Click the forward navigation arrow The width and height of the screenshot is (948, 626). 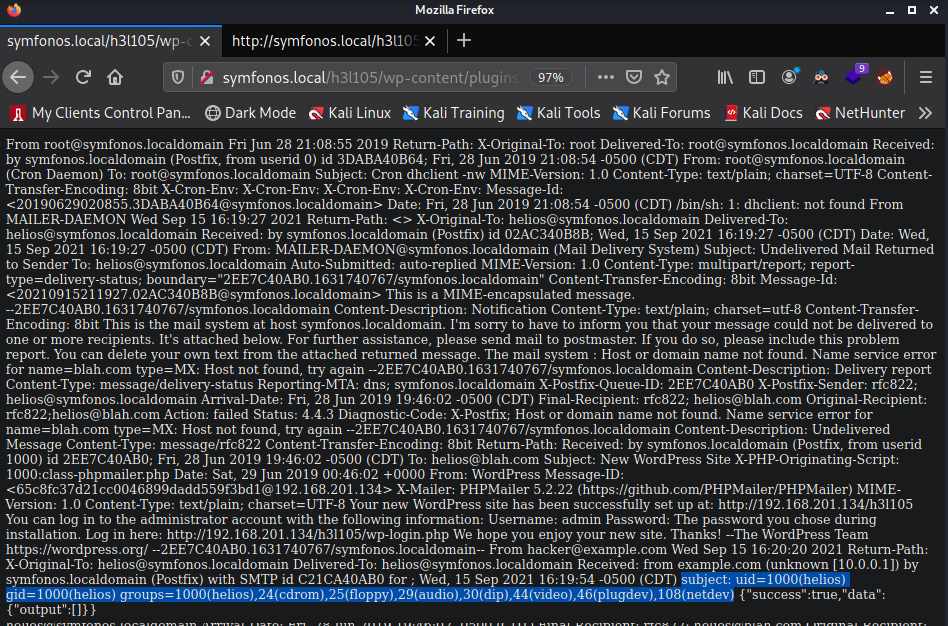[51, 77]
